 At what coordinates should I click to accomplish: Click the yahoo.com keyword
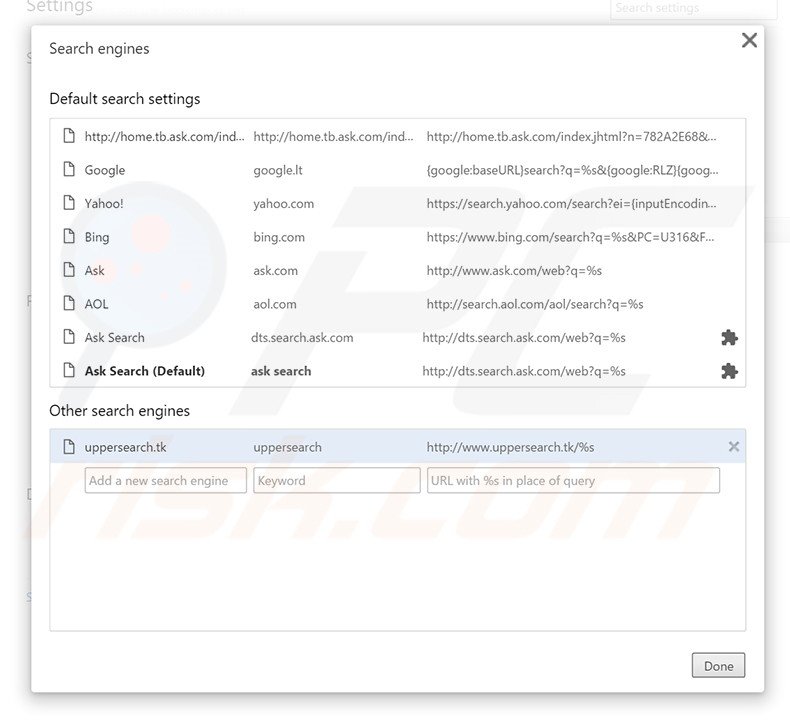(283, 204)
